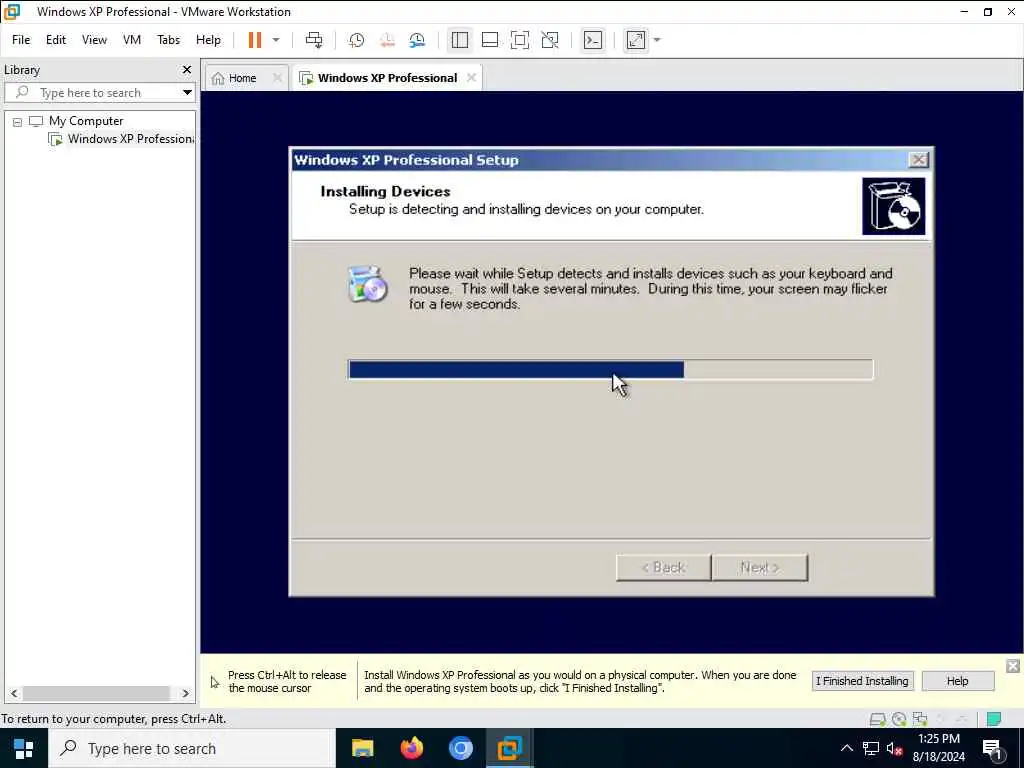Screen dimensions: 1024x768
Task: Select My Computer in the Library
Action: (86, 121)
